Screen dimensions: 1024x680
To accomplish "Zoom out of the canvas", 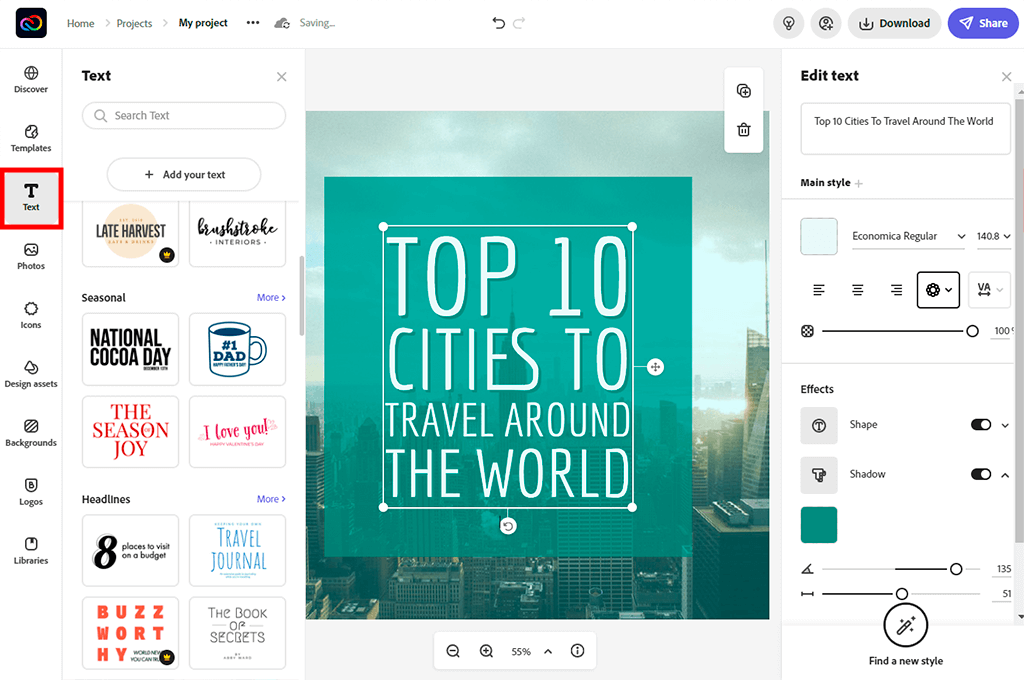I will 453,651.
